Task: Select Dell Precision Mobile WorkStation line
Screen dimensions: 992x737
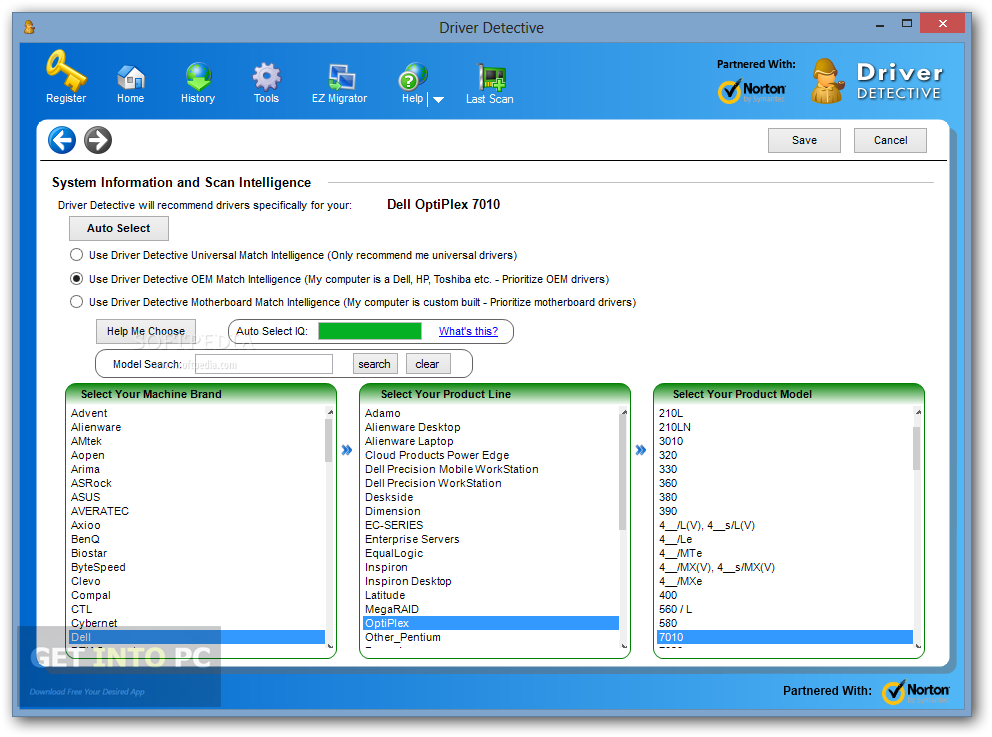Action: pos(452,469)
